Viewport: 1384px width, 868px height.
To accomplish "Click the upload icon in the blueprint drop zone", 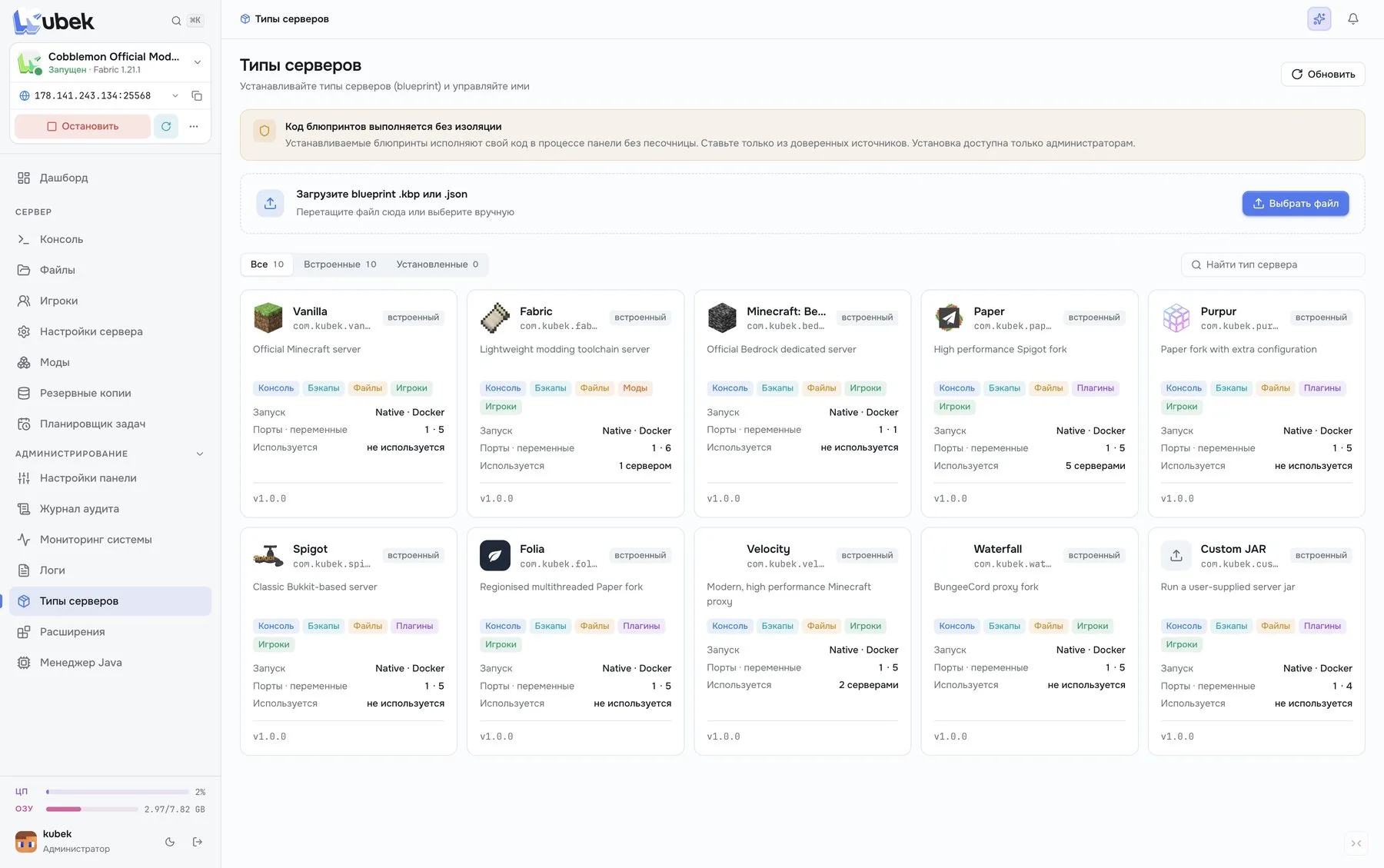I will click(x=270, y=203).
